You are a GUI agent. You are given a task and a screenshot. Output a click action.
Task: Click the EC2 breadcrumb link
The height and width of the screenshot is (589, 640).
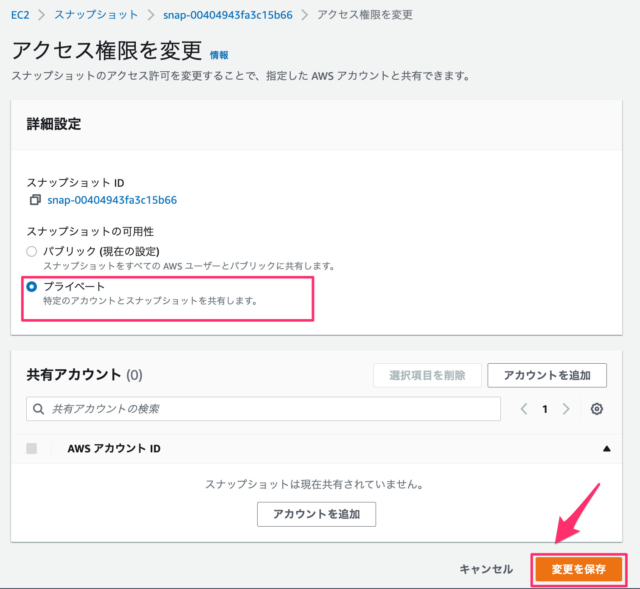20,15
